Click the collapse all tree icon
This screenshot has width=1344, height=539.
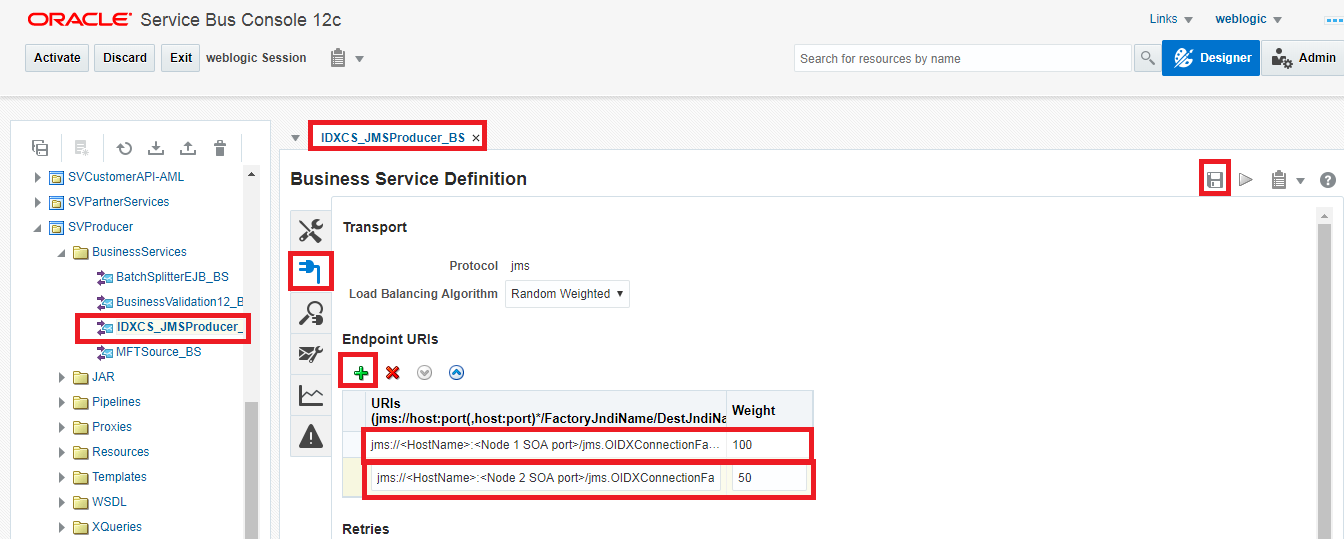pos(40,148)
